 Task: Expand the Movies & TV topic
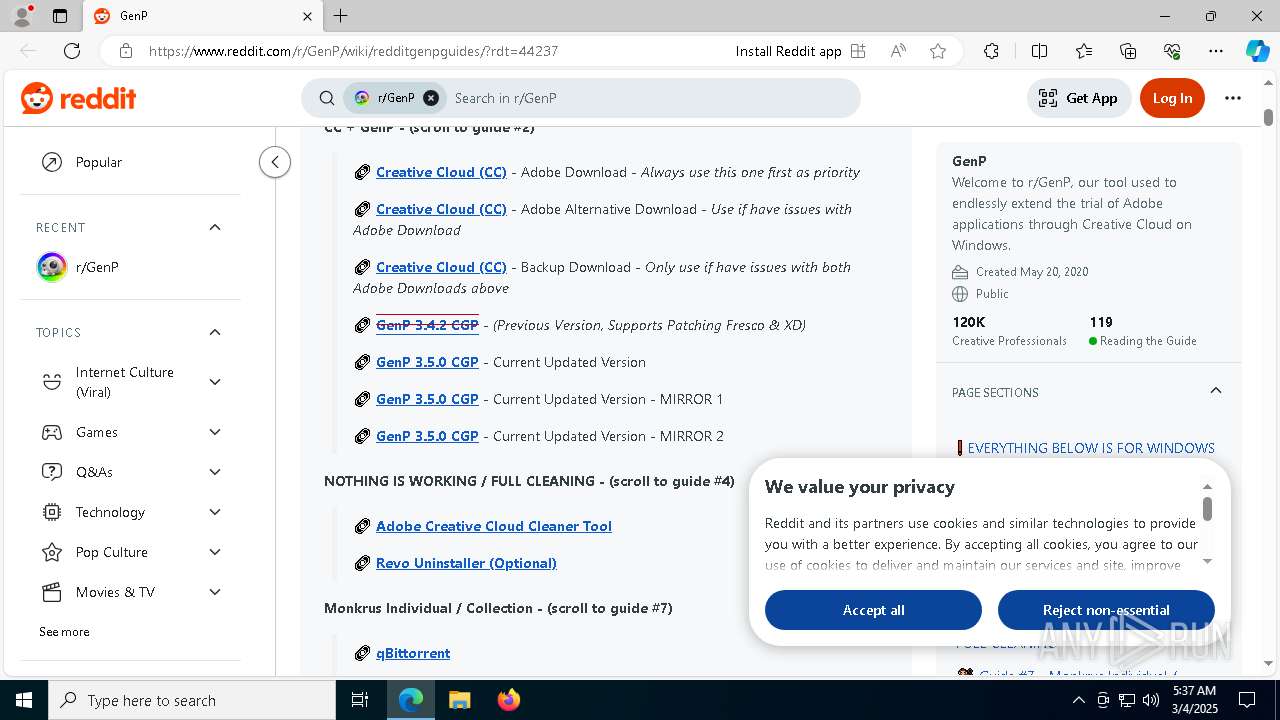[215, 592]
